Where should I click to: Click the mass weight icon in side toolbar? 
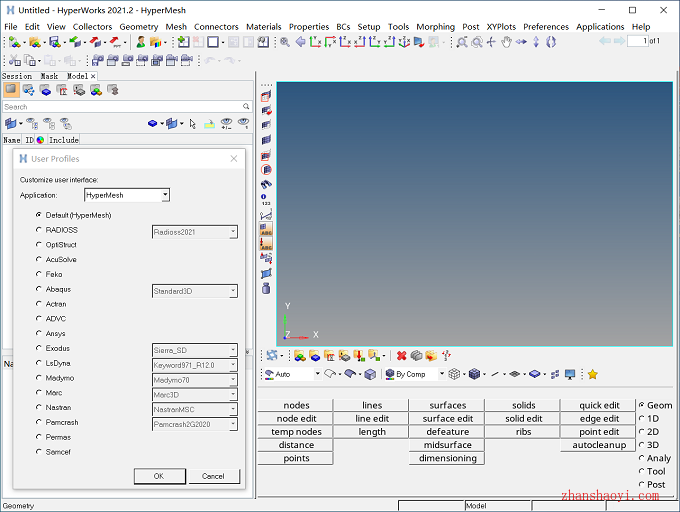266,288
